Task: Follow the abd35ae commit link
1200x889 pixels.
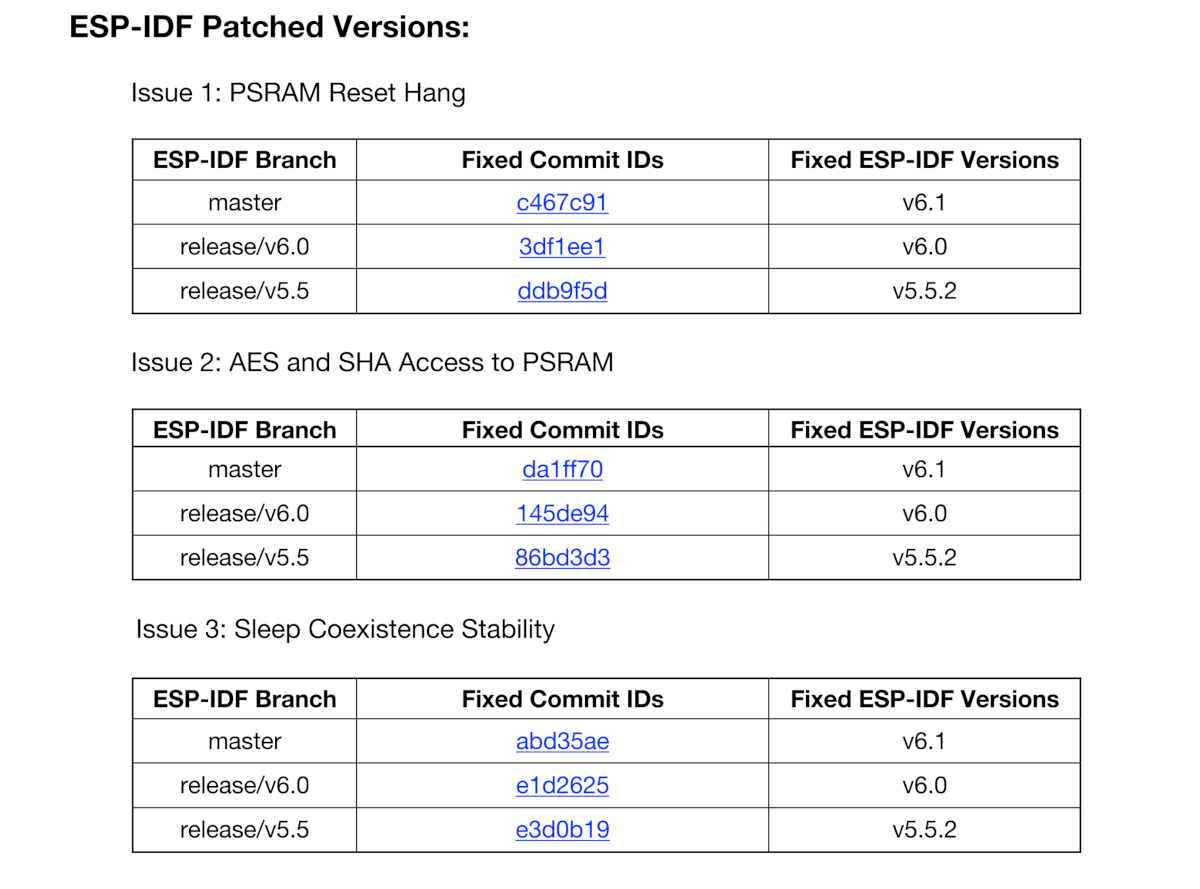Action: [x=562, y=741]
